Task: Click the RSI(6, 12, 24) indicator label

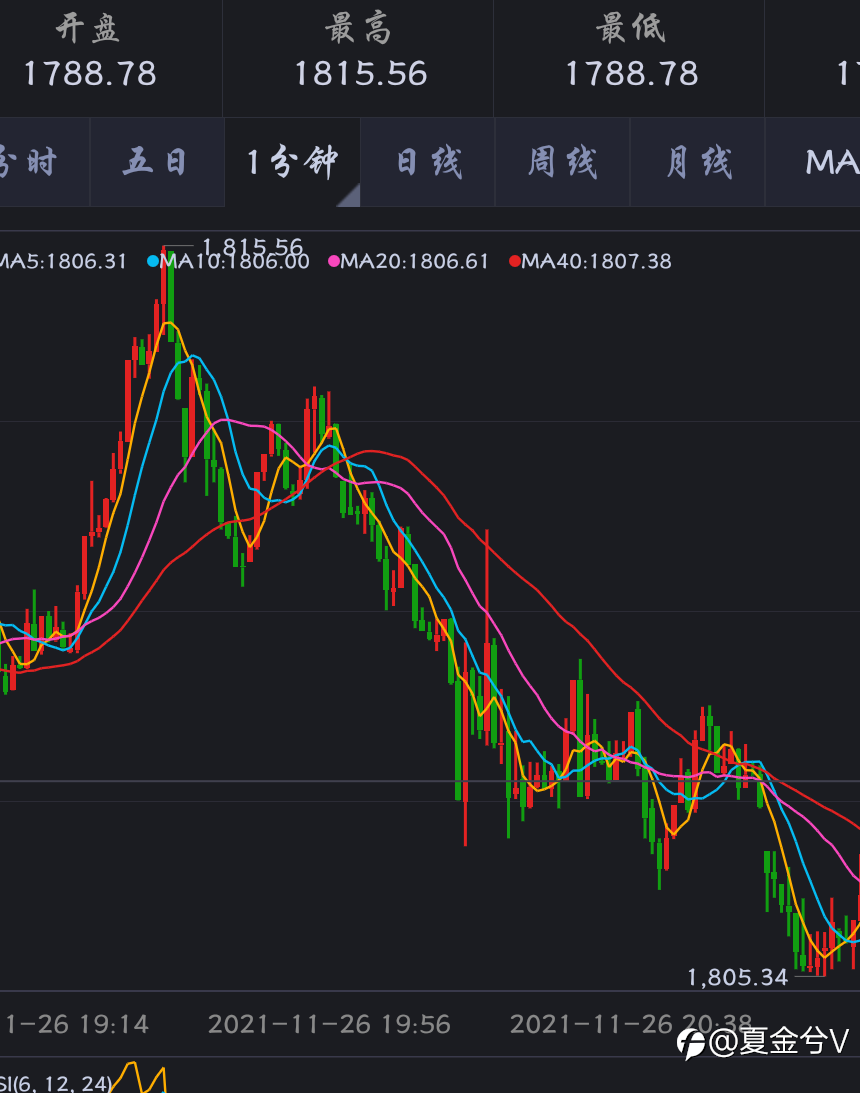Action: [56, 1083]
